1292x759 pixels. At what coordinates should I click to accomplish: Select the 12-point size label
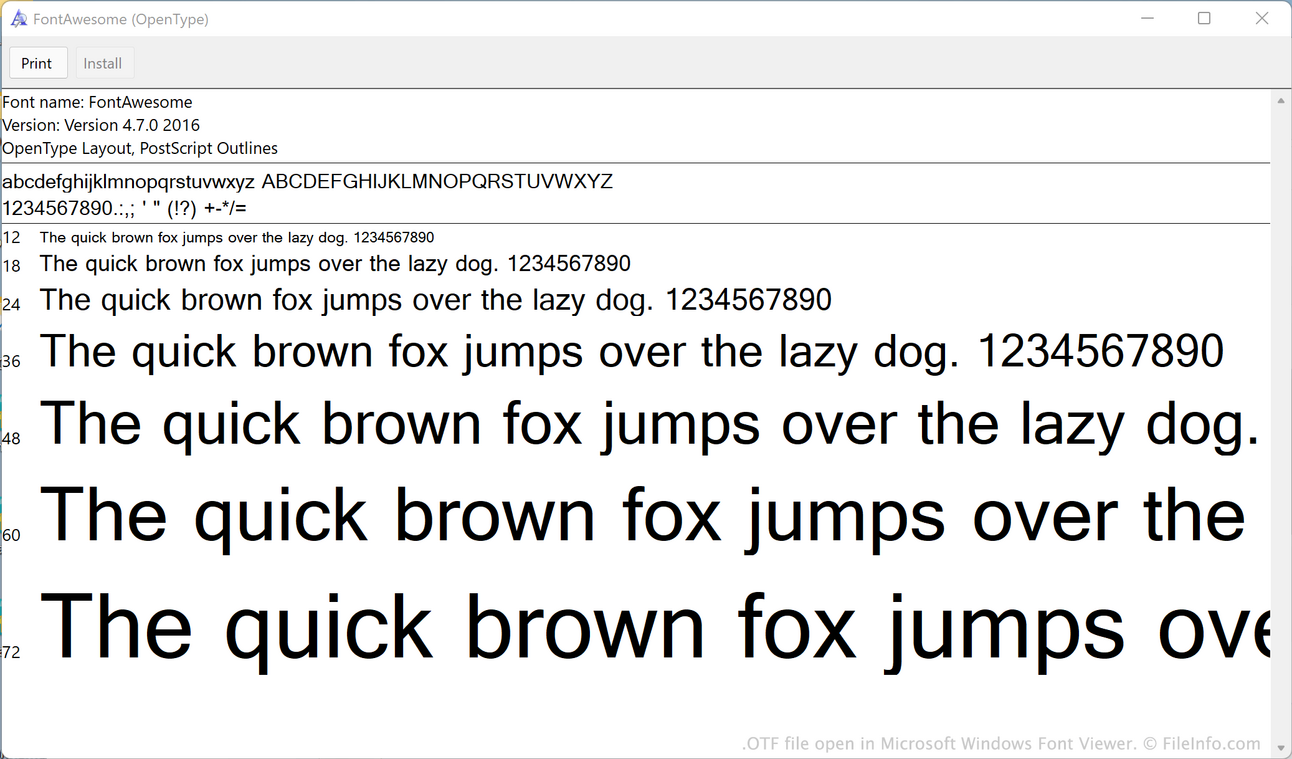pyautogui.click(x=11, y=237)
